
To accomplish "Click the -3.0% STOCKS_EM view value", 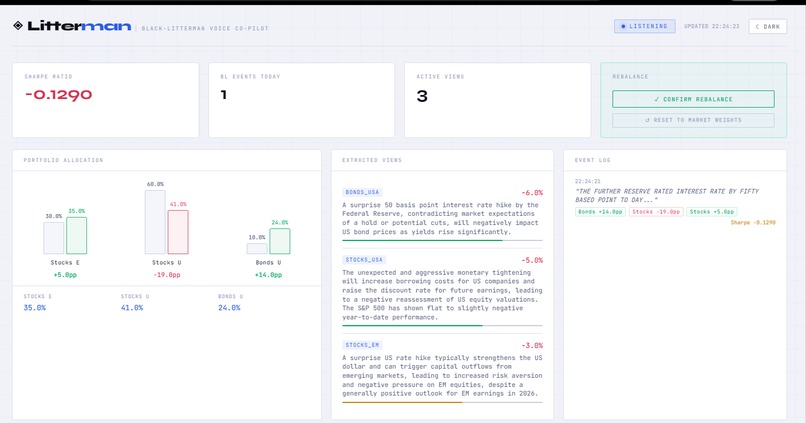I will click(x=532, y=345).
